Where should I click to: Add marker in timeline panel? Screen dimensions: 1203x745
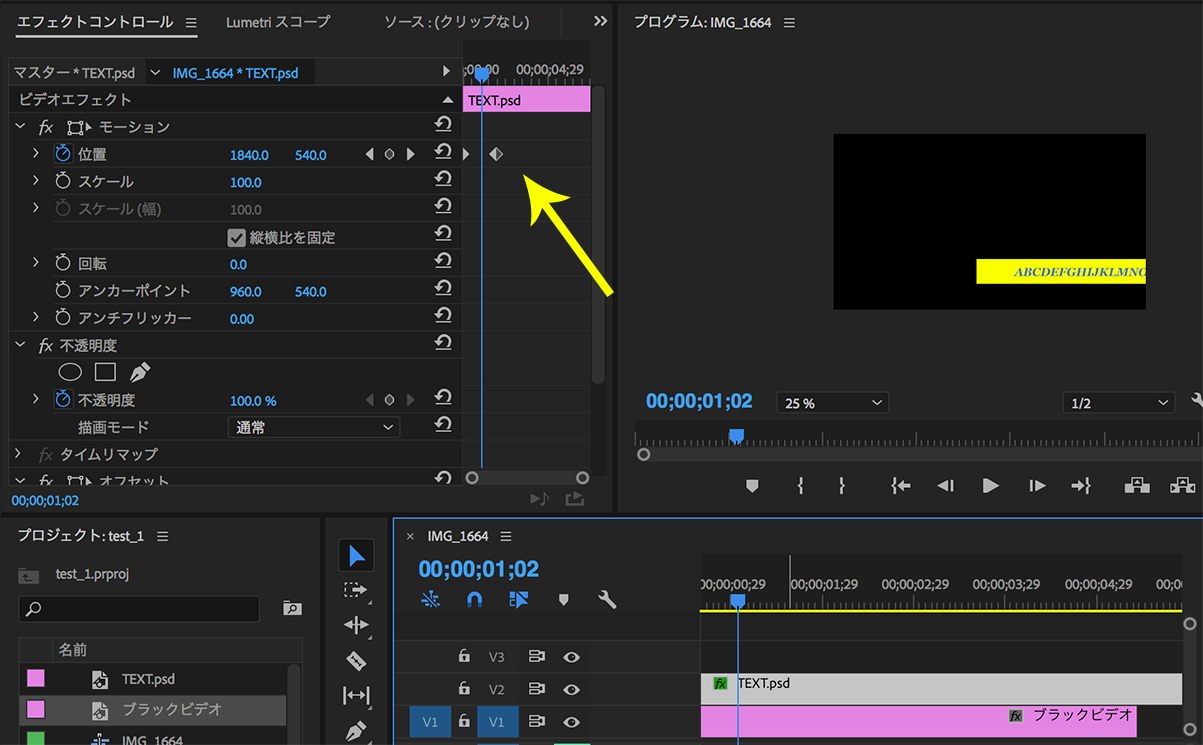coord(563,600)
